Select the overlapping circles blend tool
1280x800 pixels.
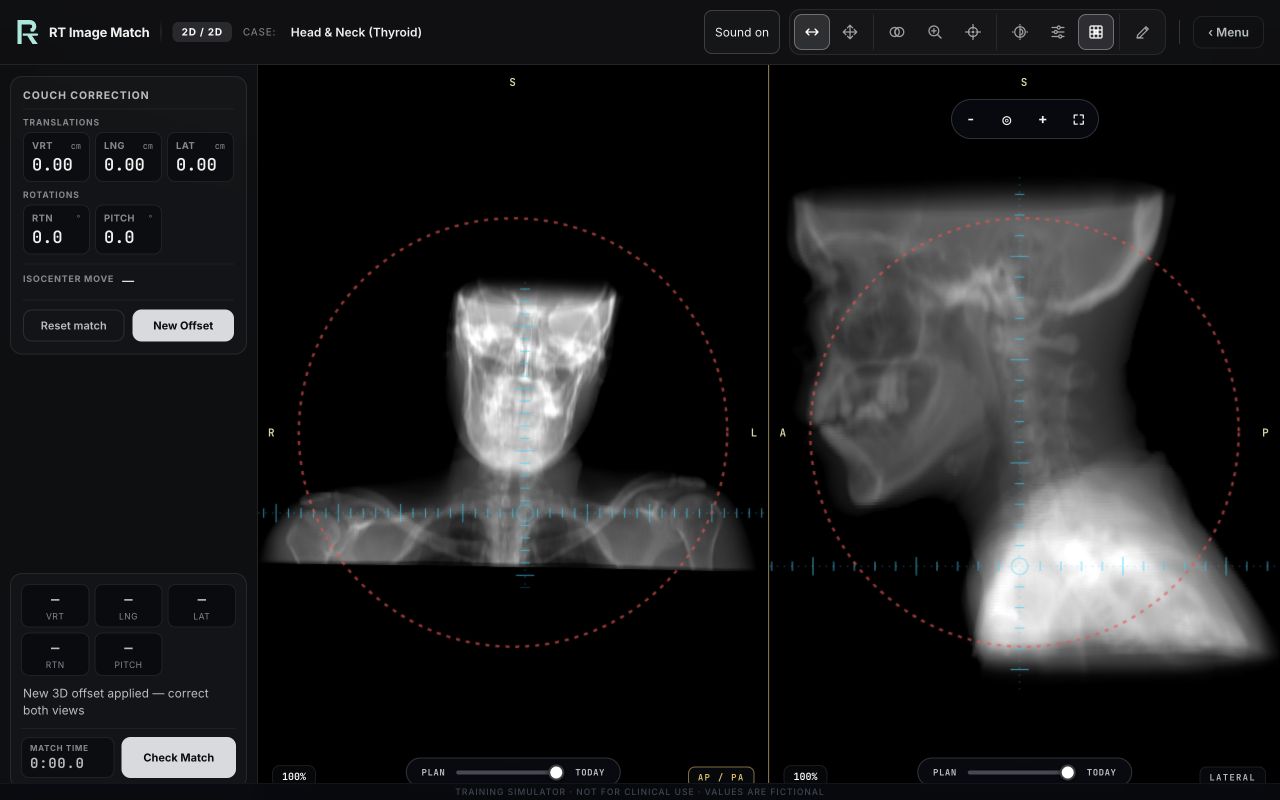897,32
